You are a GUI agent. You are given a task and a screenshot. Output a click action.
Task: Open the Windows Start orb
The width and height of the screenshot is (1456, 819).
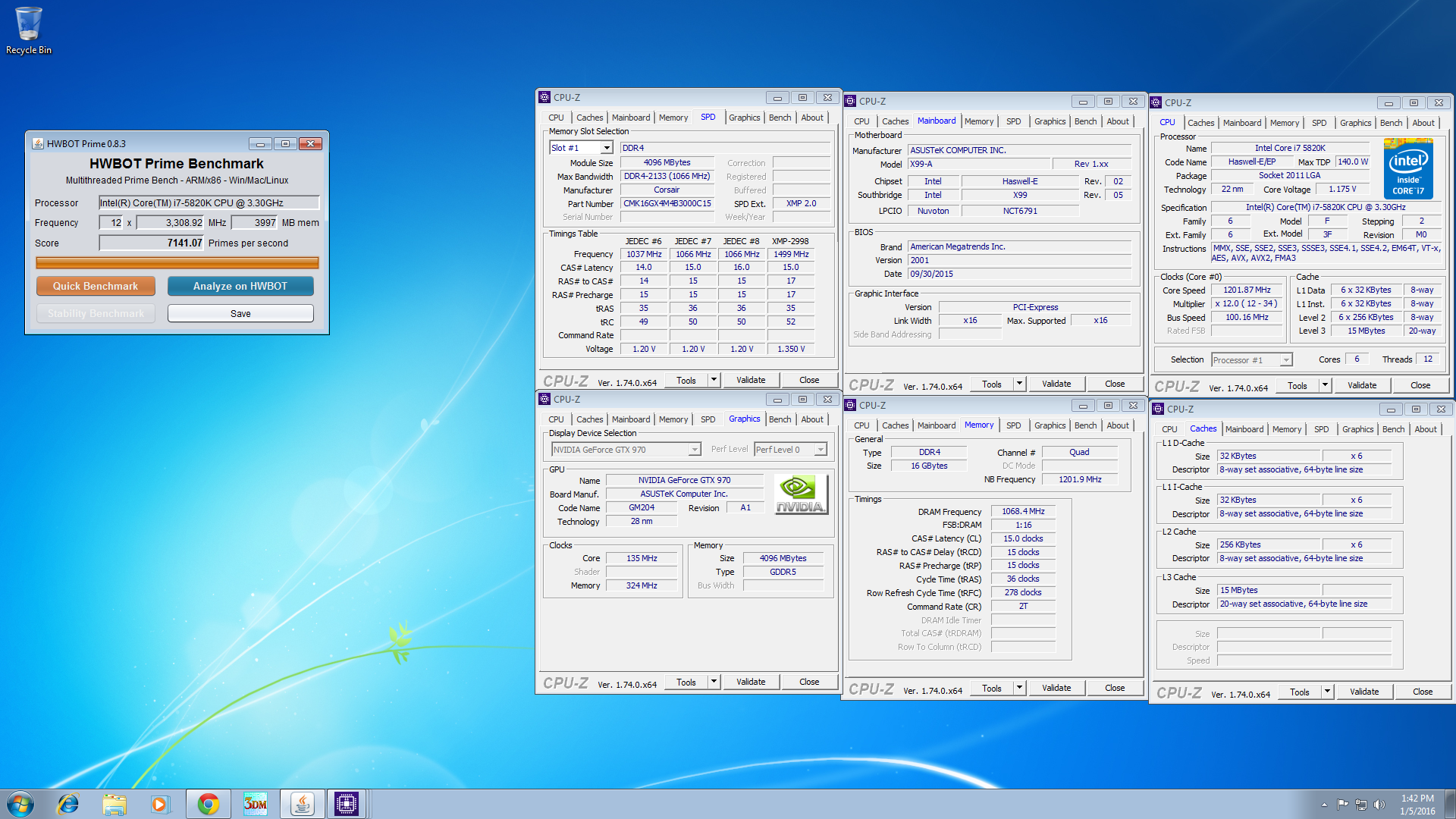[x=20, y=804]
